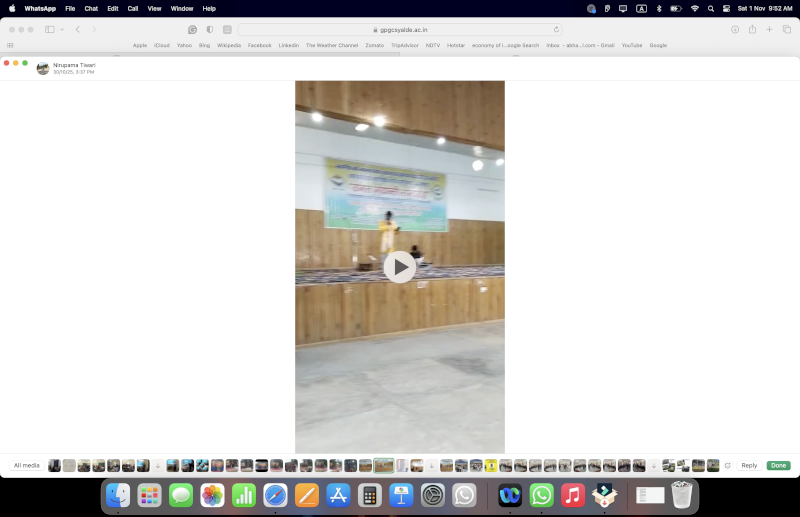Open the Spotlight search icon in menu bar

click(x=711, y=8)
